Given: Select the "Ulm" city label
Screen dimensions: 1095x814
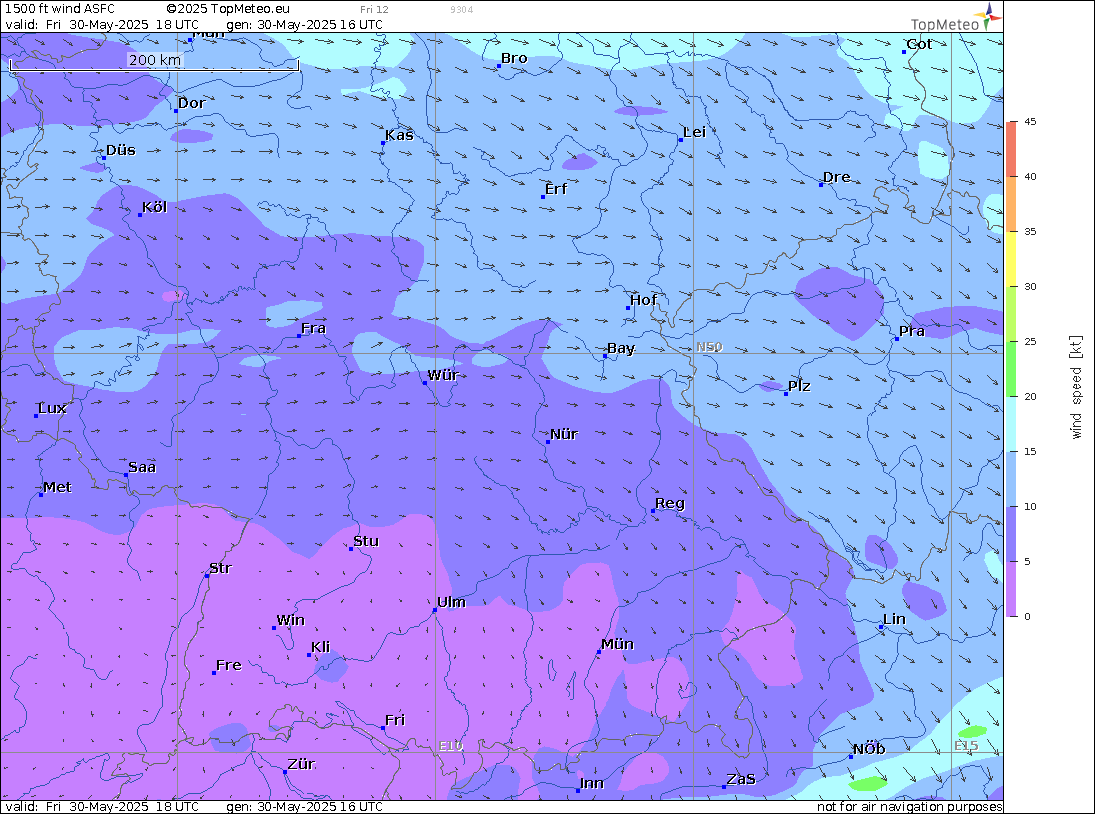Looking at the screenshot, I should 451,602.
